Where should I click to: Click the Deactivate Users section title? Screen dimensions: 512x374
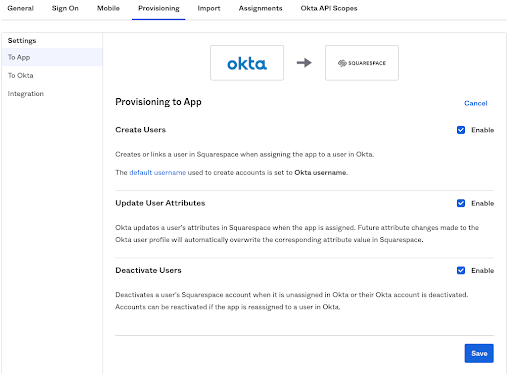(148, 270)
